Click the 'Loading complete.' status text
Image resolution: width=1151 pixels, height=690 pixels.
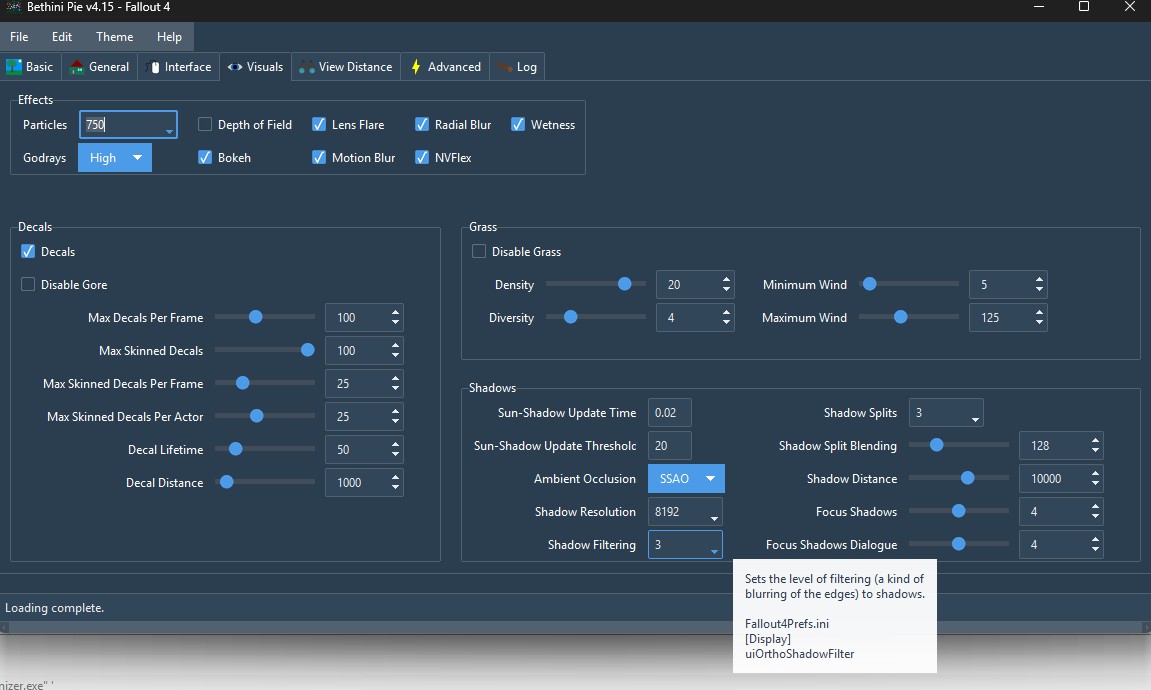[x=54, y=608]
